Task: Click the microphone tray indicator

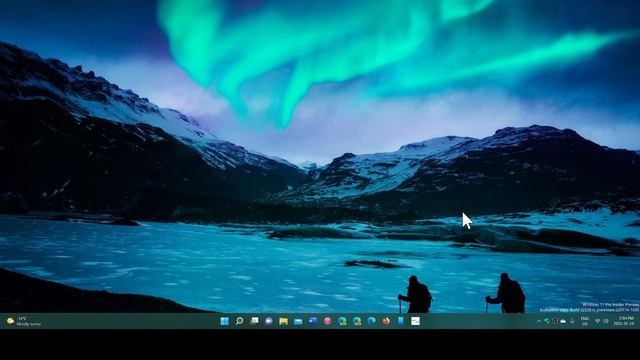Action: coord(573,322)
